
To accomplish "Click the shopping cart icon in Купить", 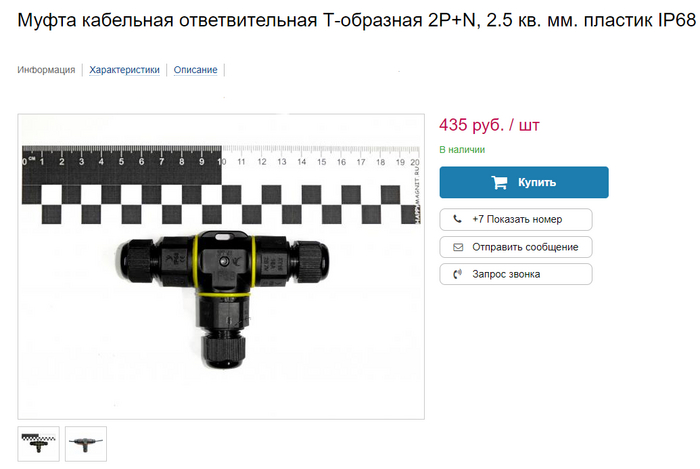I will (x=499, y=182).
